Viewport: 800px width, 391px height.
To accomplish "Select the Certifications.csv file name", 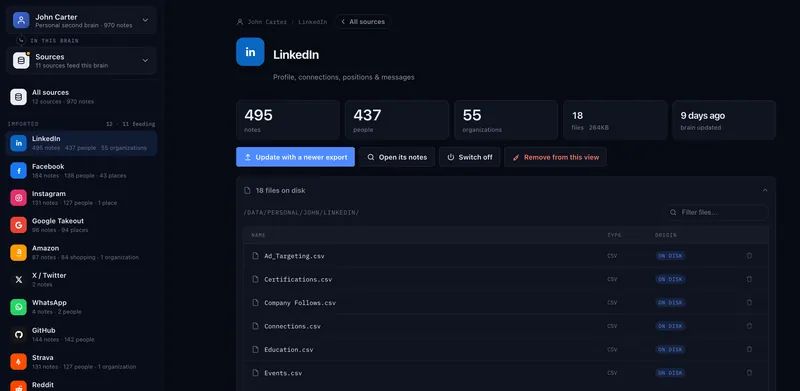I will tap(298, 279).
